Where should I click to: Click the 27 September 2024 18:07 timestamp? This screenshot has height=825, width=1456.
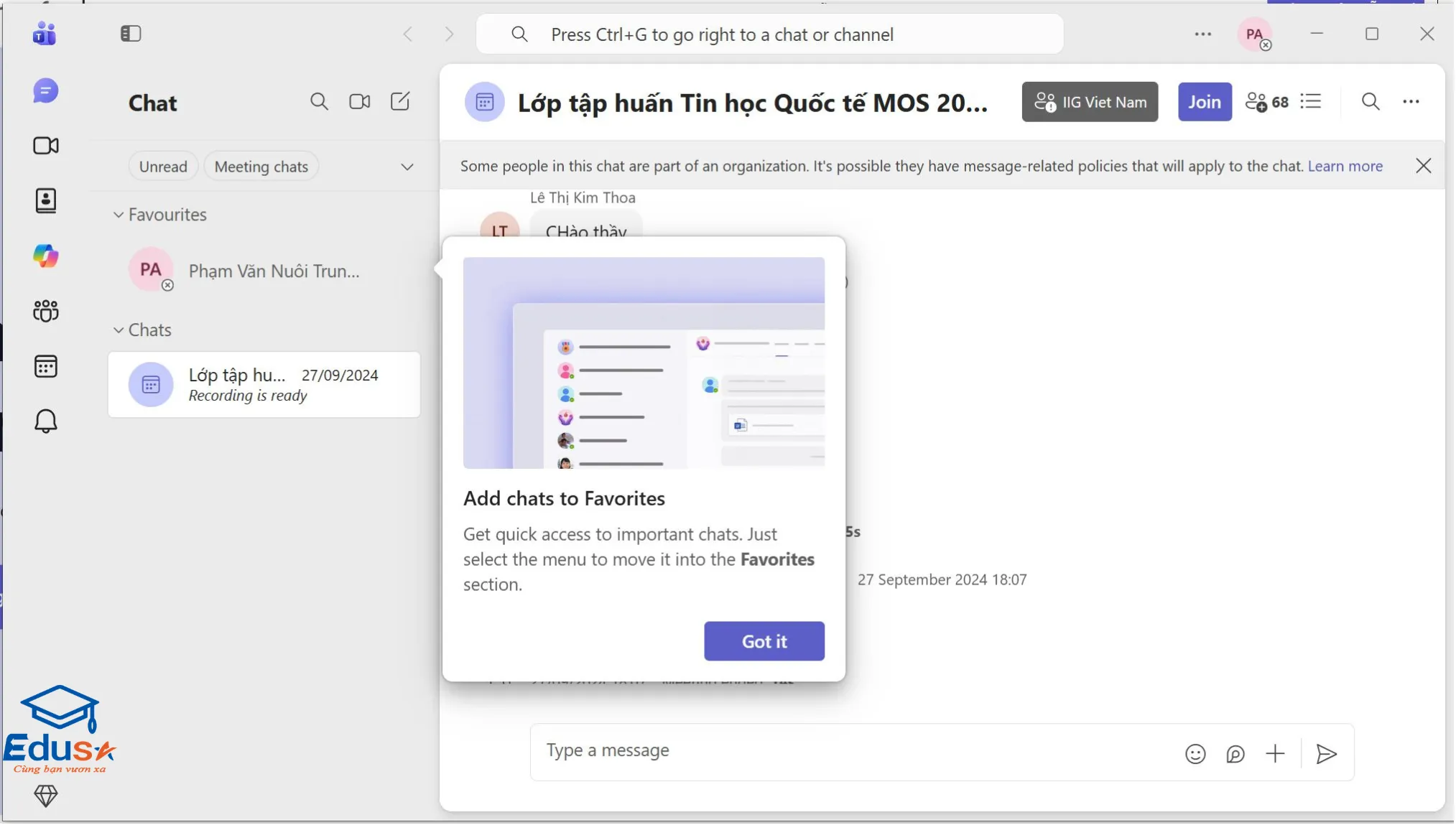tap(942, 579)
